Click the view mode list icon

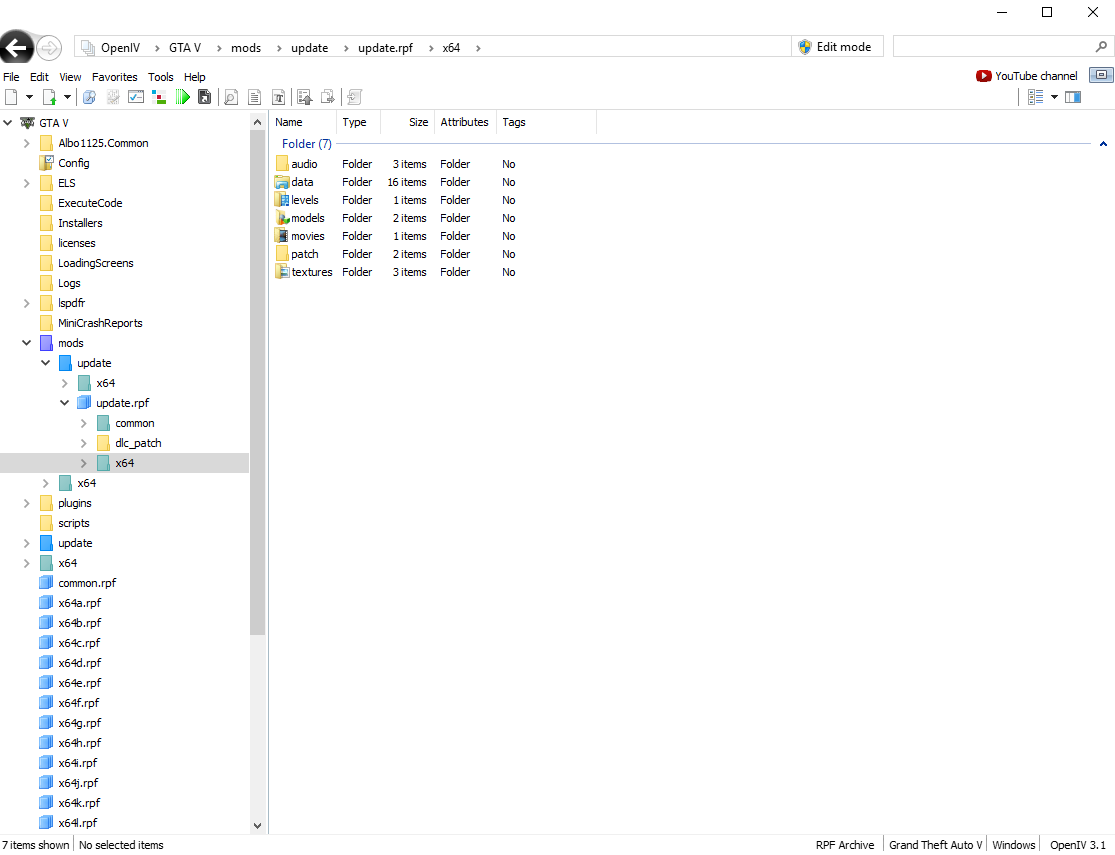pyautogui.click(x=1035, y=97)
